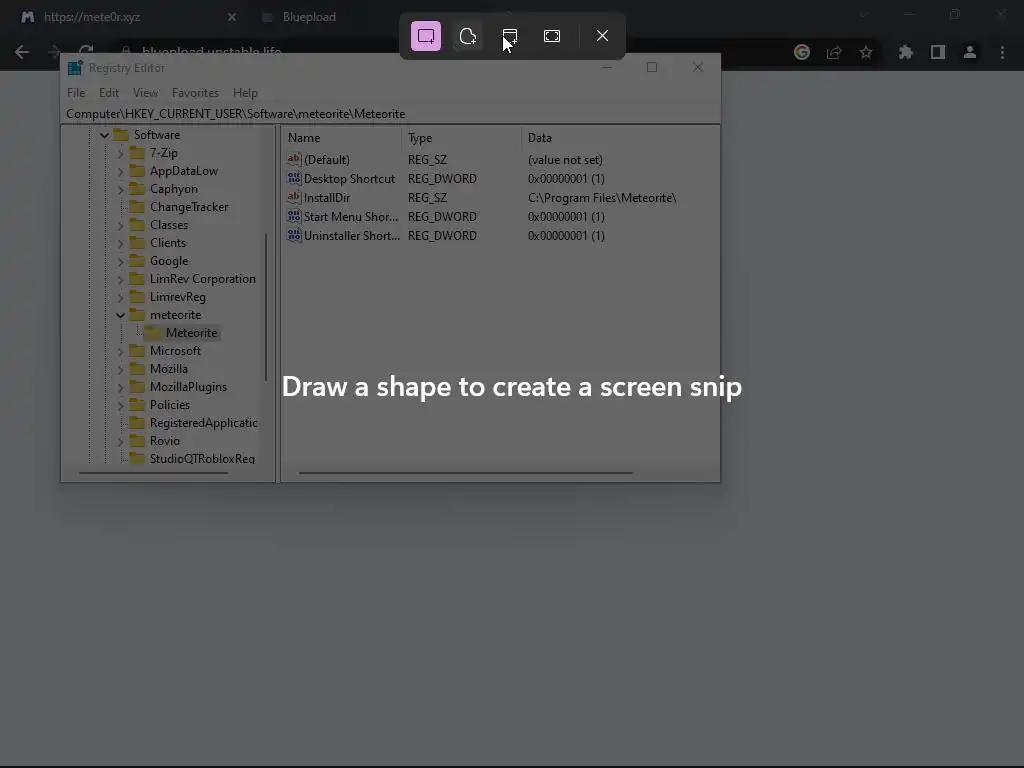The image size is (1024, 768).
Task: Select the Desktop Shortcut value
Action: (x=349, y=179)
